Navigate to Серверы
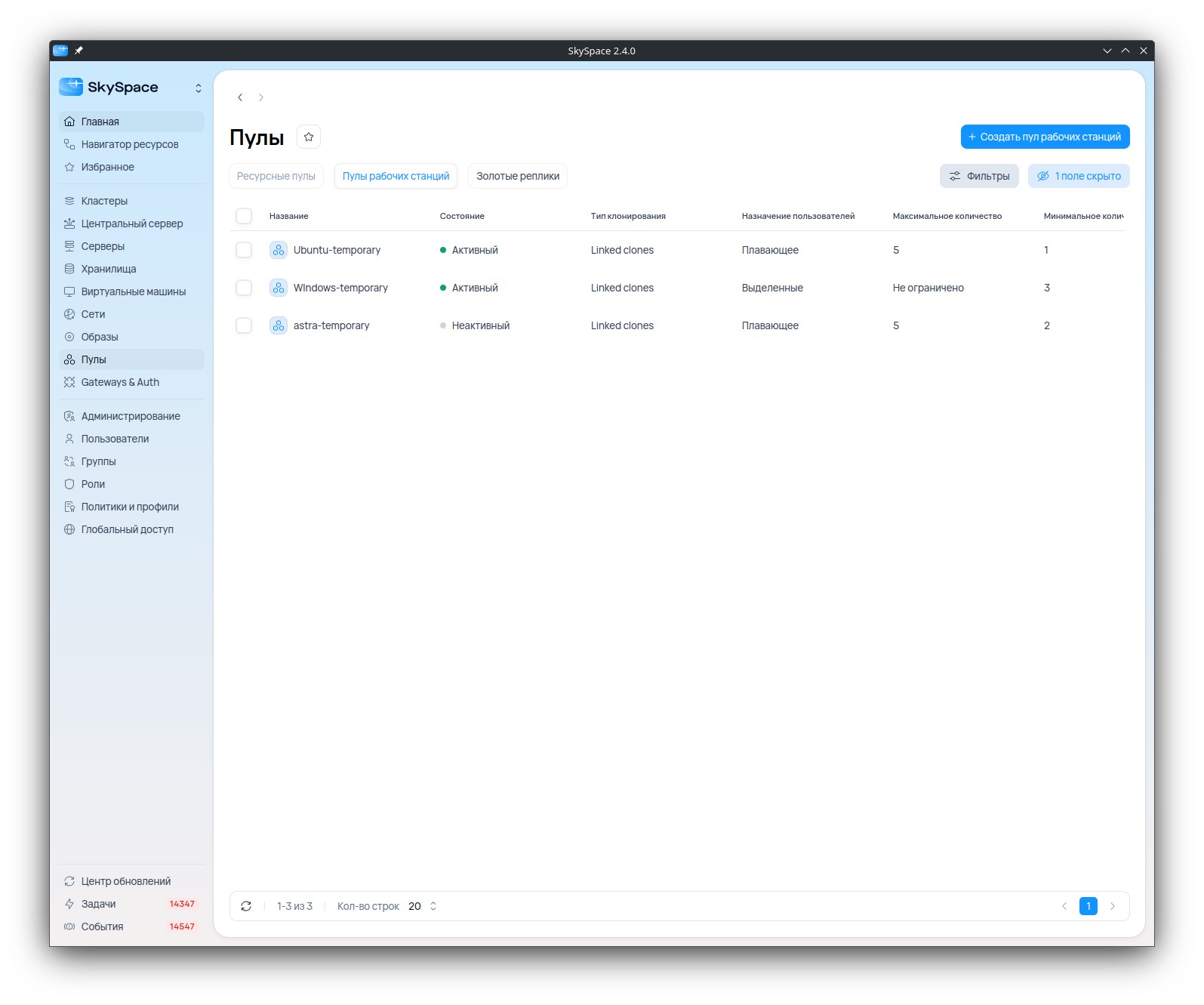The height and width of the screenshot is (1005, 1204). 131,246
